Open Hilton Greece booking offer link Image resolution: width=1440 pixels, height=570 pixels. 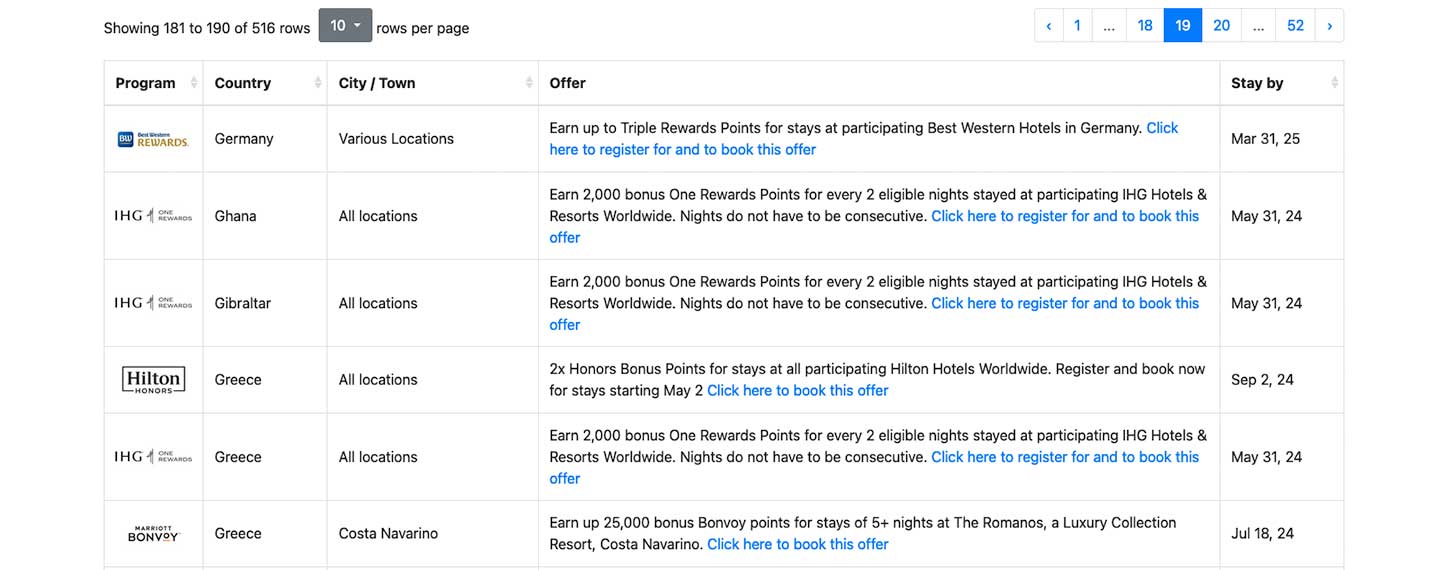(x=797, y=391)
